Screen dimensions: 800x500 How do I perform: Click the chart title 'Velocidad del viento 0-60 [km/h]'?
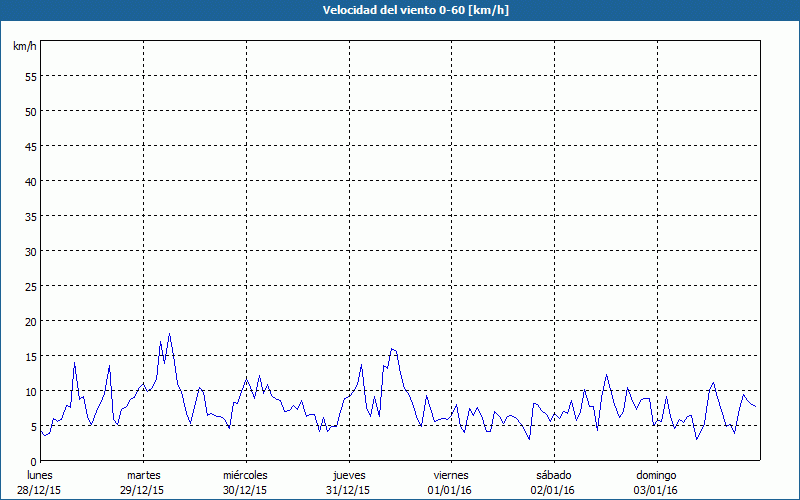click(399, 11)
